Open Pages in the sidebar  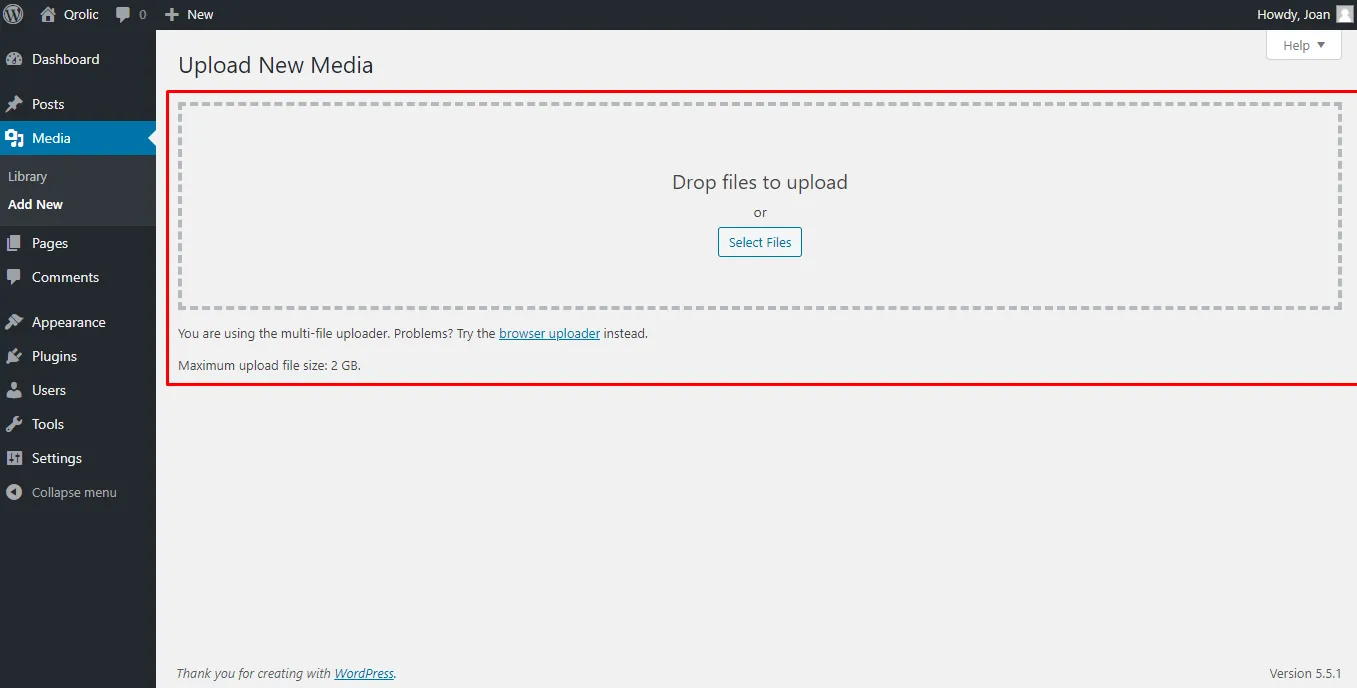(50, 243)
